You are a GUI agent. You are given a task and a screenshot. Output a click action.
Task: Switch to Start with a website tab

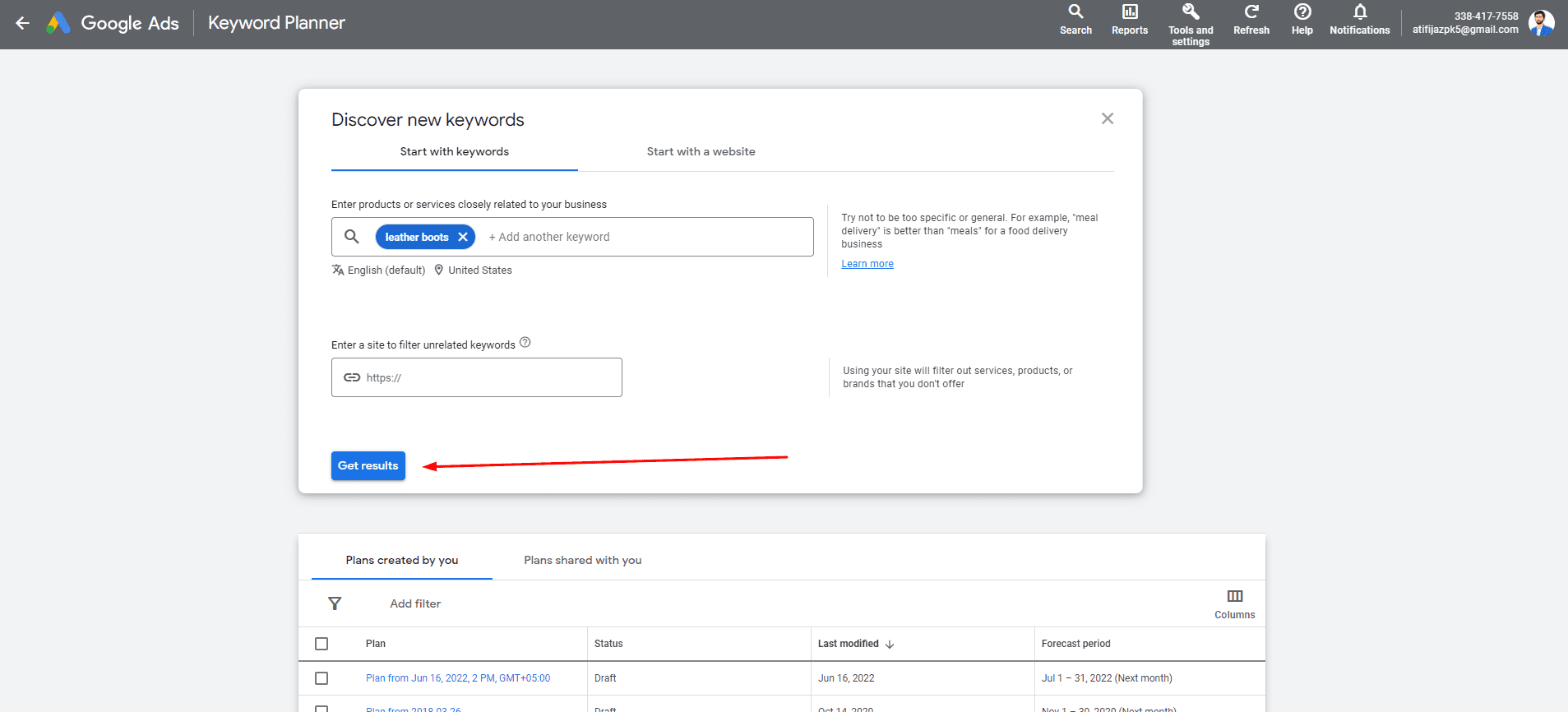[701, 152]
